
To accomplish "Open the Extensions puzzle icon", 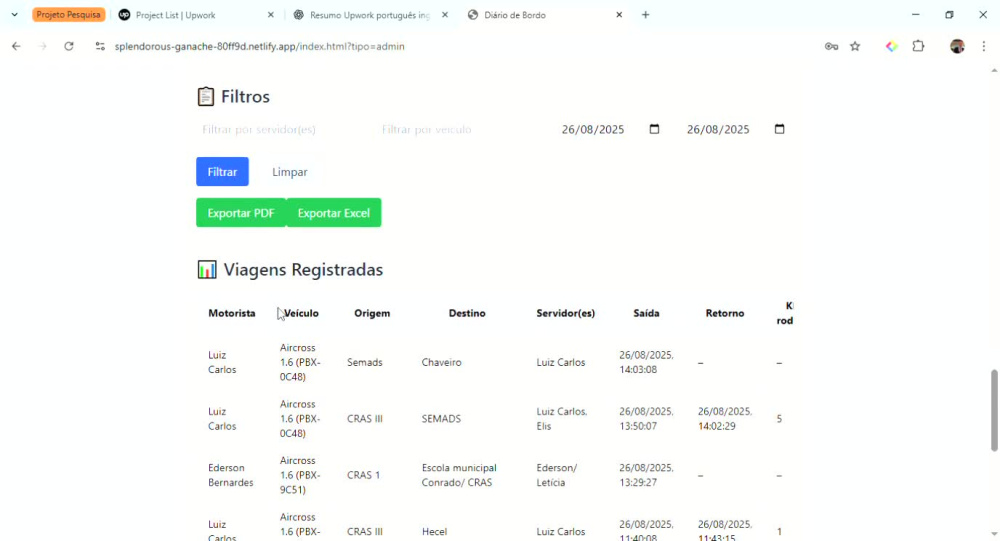I will (918, 46).
